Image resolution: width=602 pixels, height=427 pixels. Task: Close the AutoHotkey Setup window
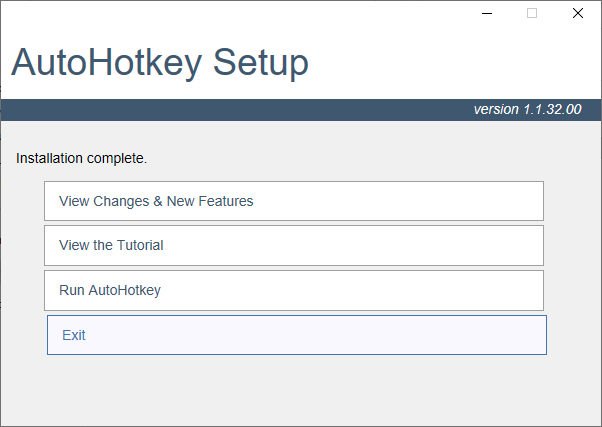coord(577,13)
